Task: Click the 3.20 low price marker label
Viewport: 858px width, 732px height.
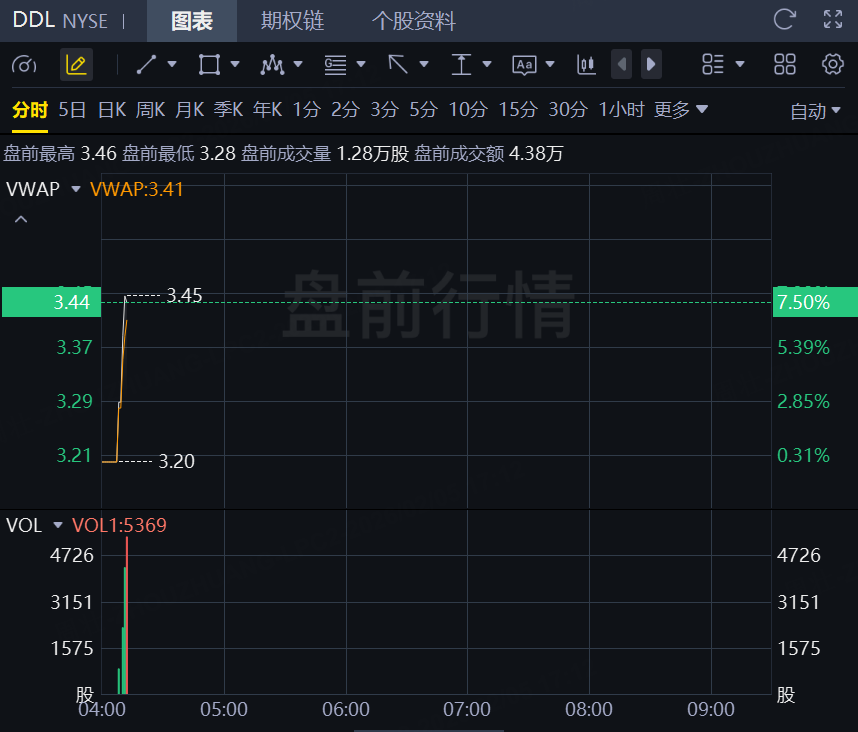Action: click(x=176, y=461)
